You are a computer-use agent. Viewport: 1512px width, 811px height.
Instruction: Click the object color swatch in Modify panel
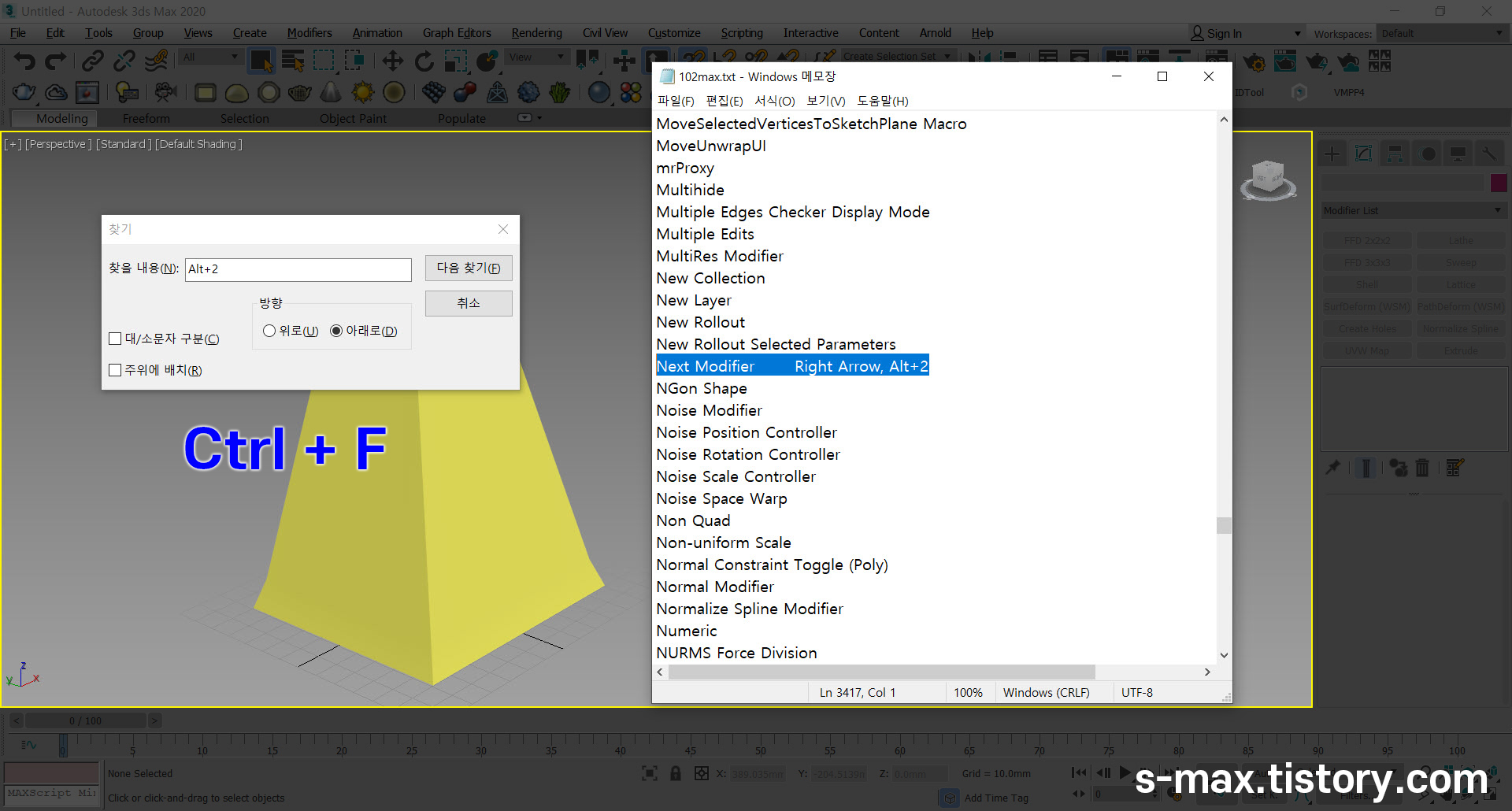1499,183
